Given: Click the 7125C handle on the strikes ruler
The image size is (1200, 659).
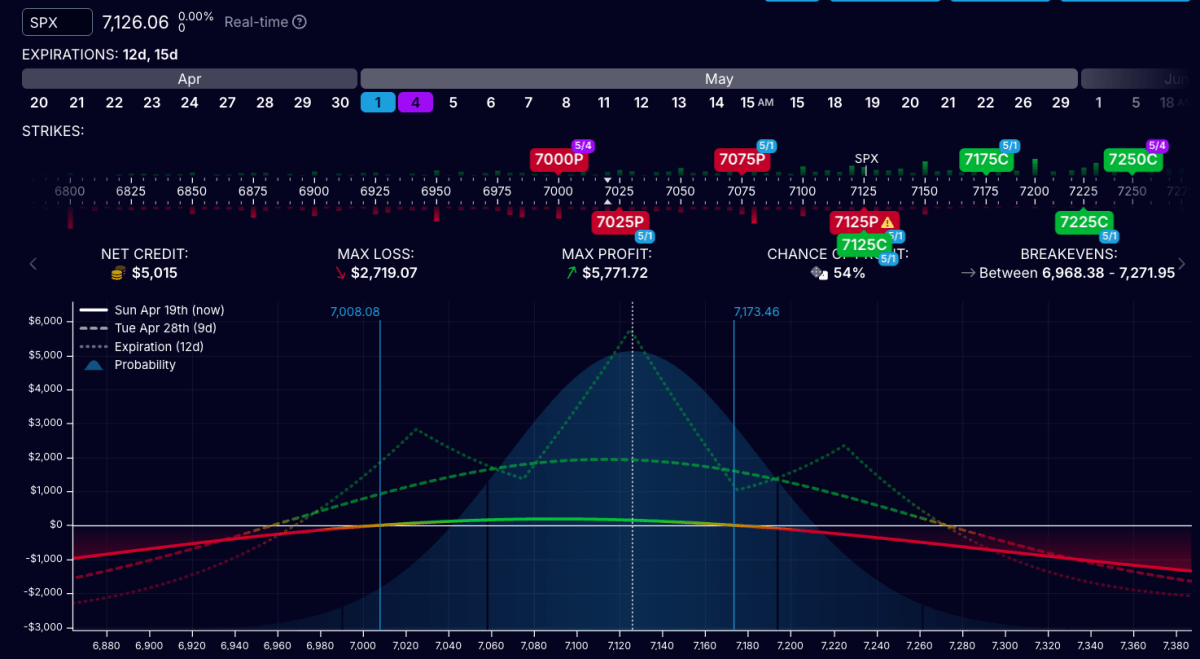Looking at the screenshot, I should (x=866, y=244).
